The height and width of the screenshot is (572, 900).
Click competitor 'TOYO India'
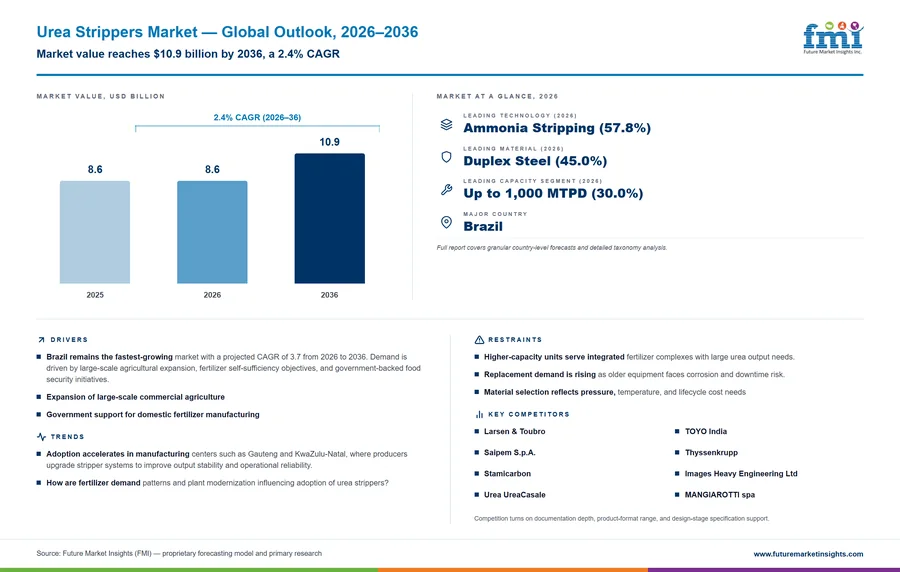point(705,431)
